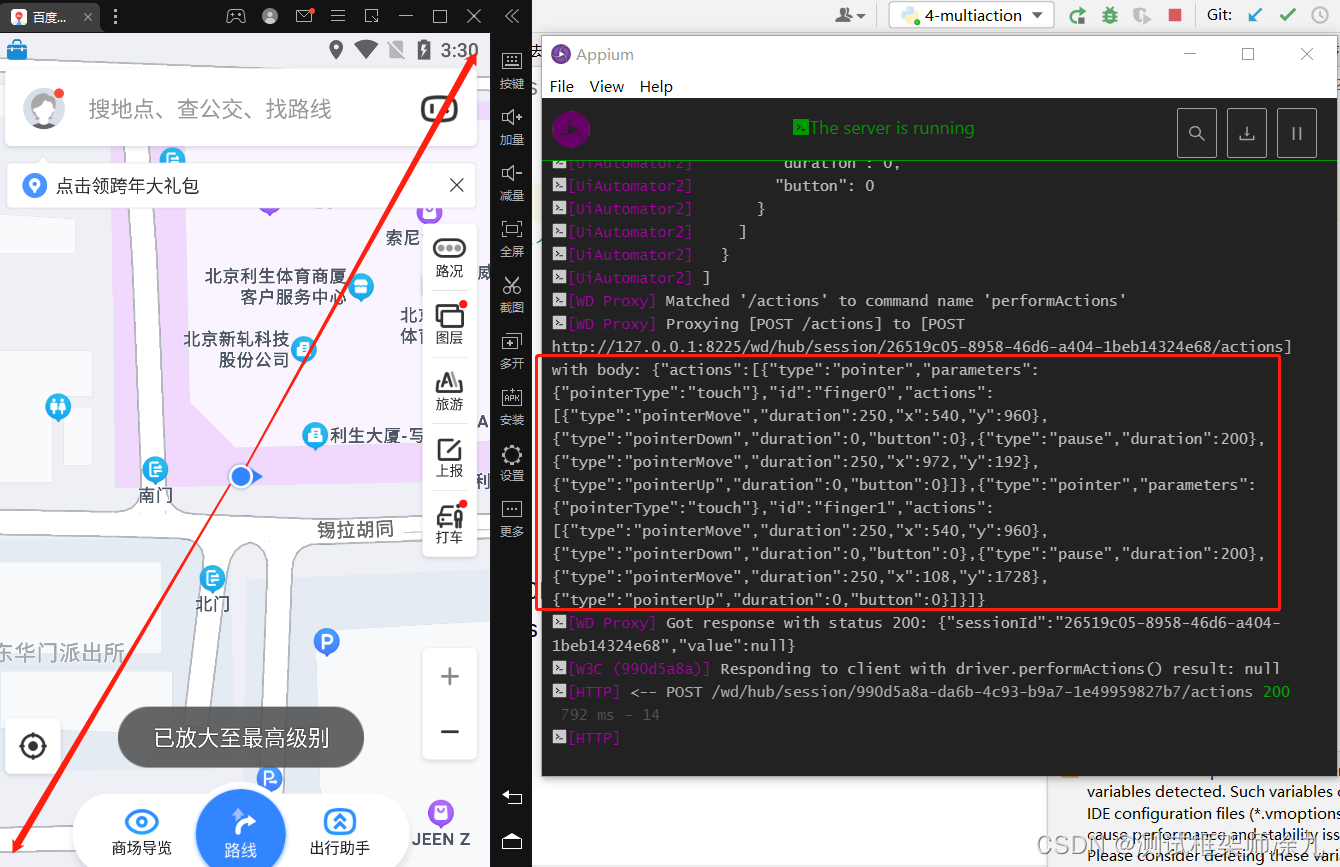Click the map search field 搜地点、查公交、找路线
This screenshot has width=1340, height=867.
point(210,109)
